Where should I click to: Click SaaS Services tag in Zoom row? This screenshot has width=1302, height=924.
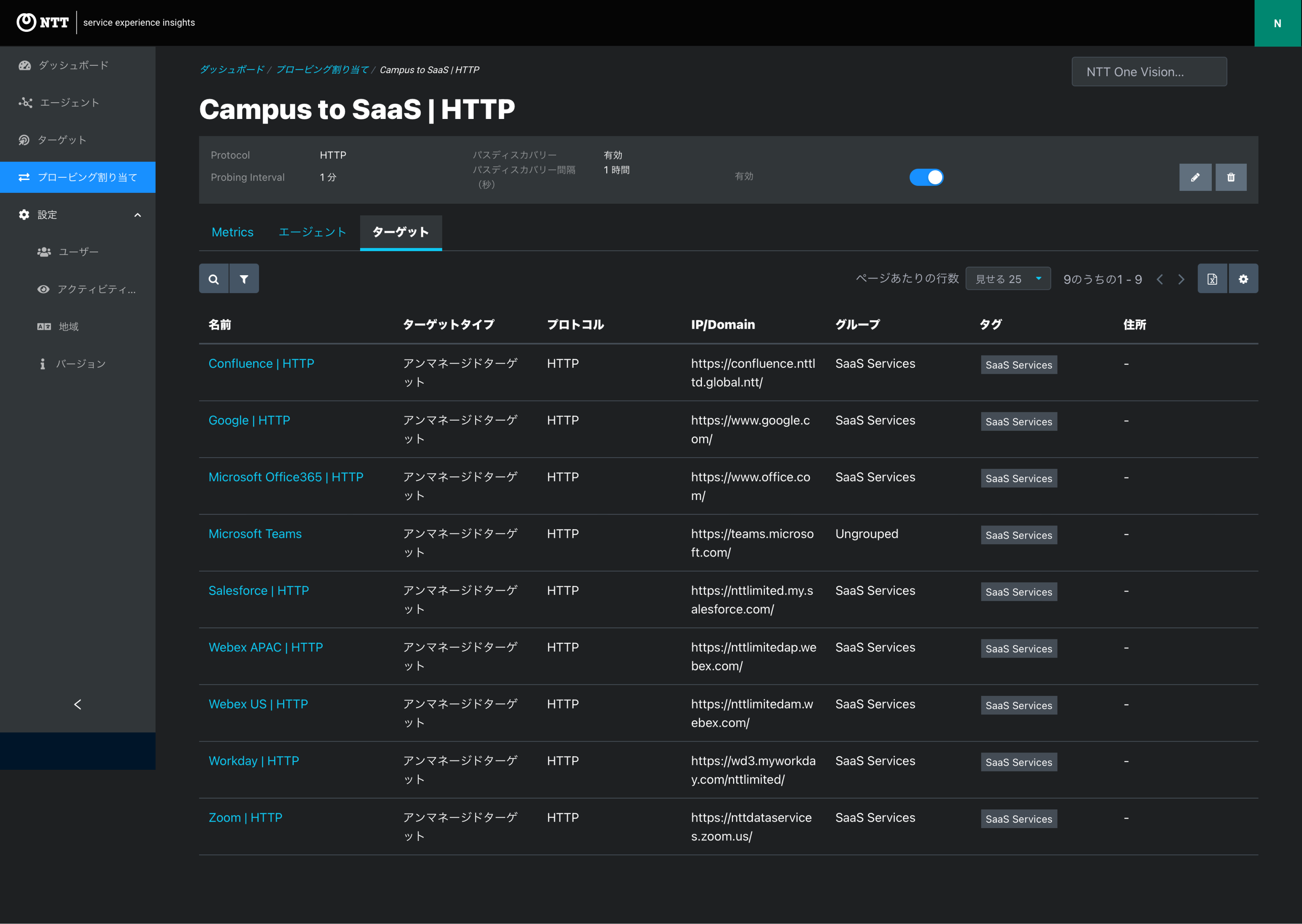click(1019, 819)
